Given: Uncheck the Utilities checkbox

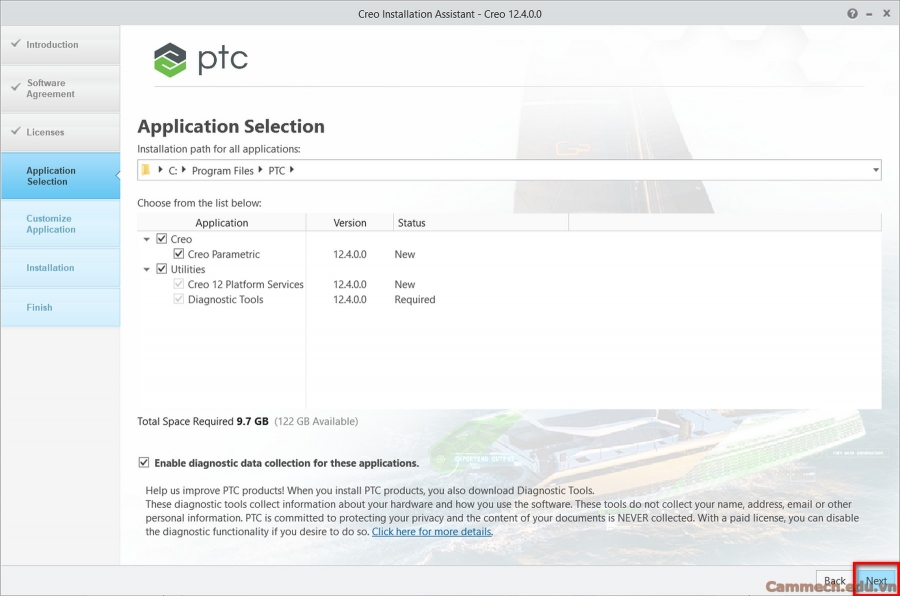Looking at the screenshot, I should pyautogui.click(x=161, y=269).
